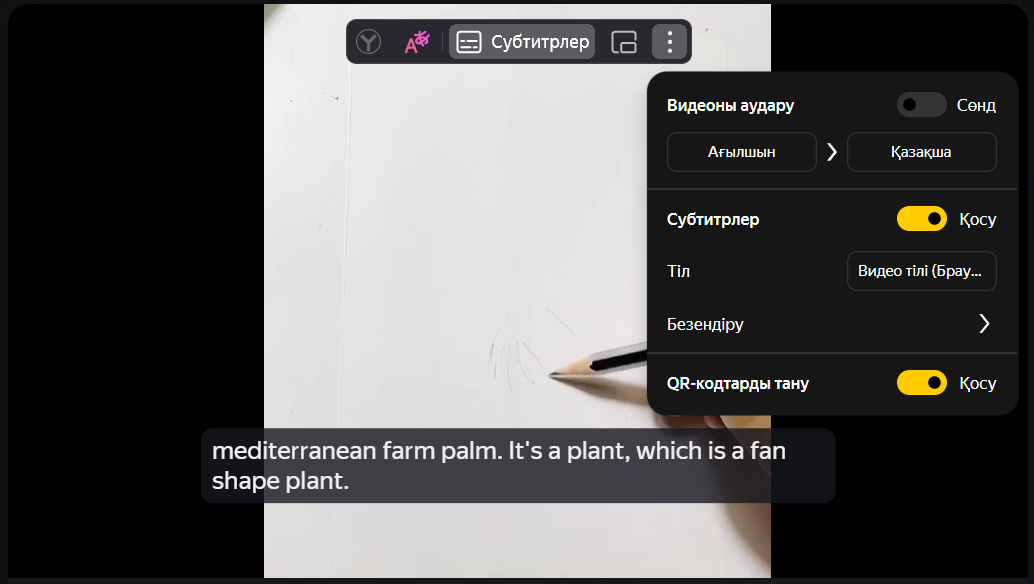Click the Видеоны аудару label
This screenshot has height=584, width=1034.
[x=730, y=105]
